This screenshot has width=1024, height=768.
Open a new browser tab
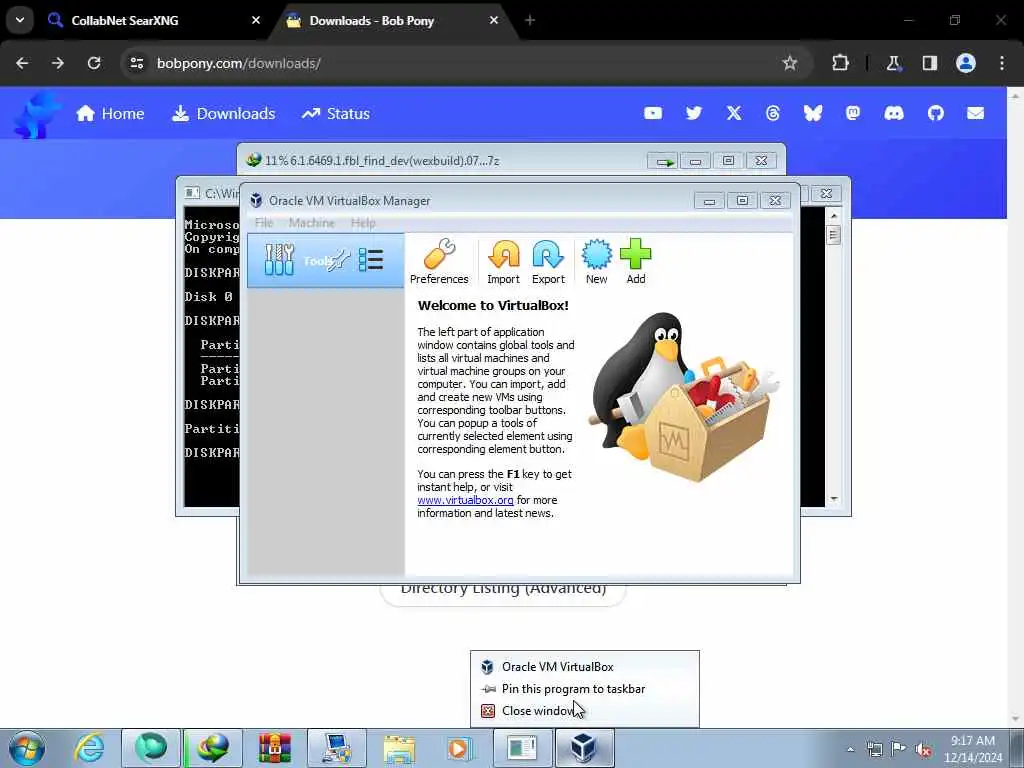coord(530,20)
